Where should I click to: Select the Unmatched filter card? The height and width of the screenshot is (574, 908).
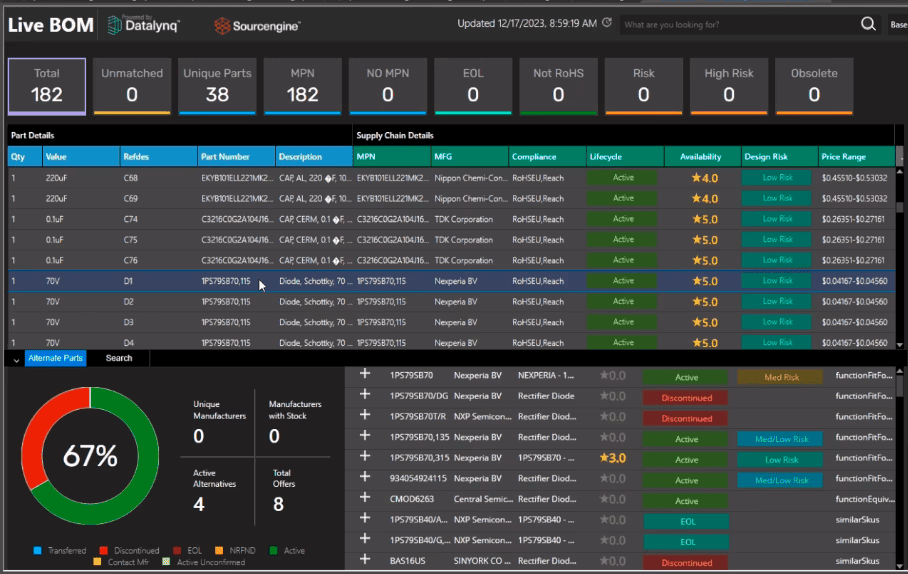(x=132, y=86)
